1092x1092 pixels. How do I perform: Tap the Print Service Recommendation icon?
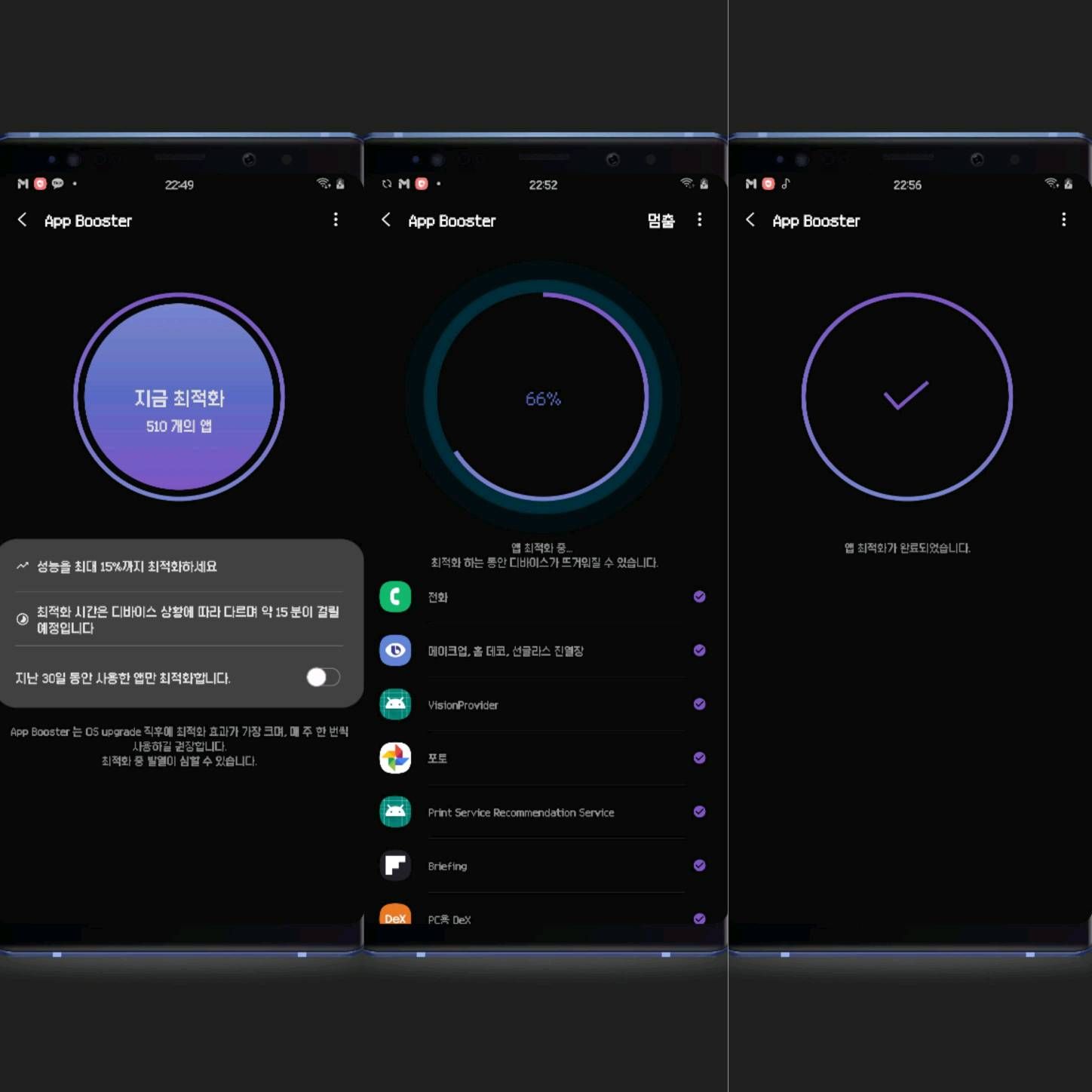(x=395, y=811)
